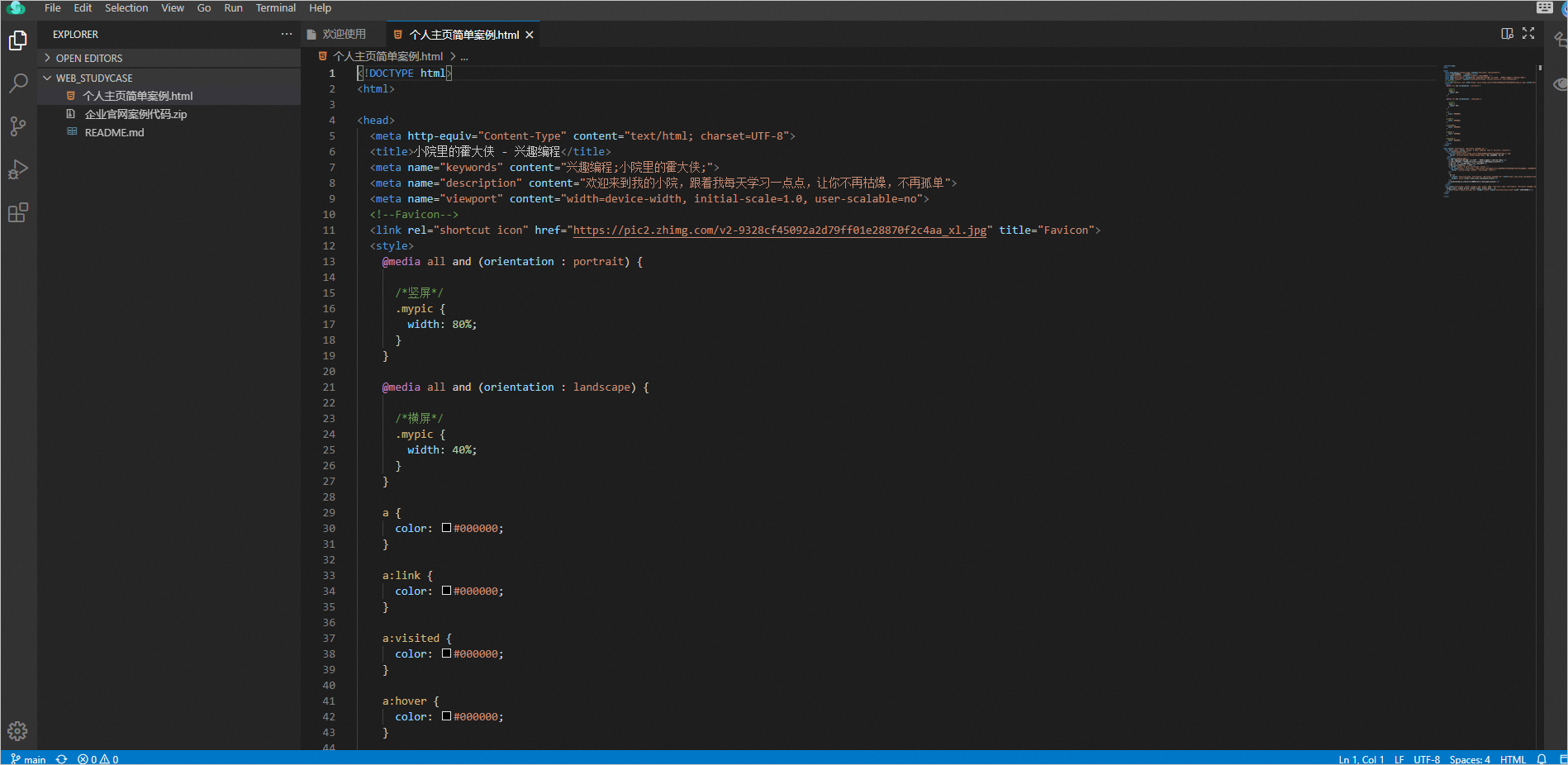Click 'width: 80%;' on line 17
The width and height of the screenshot is (1568, 765).
[x=442, y=325]
